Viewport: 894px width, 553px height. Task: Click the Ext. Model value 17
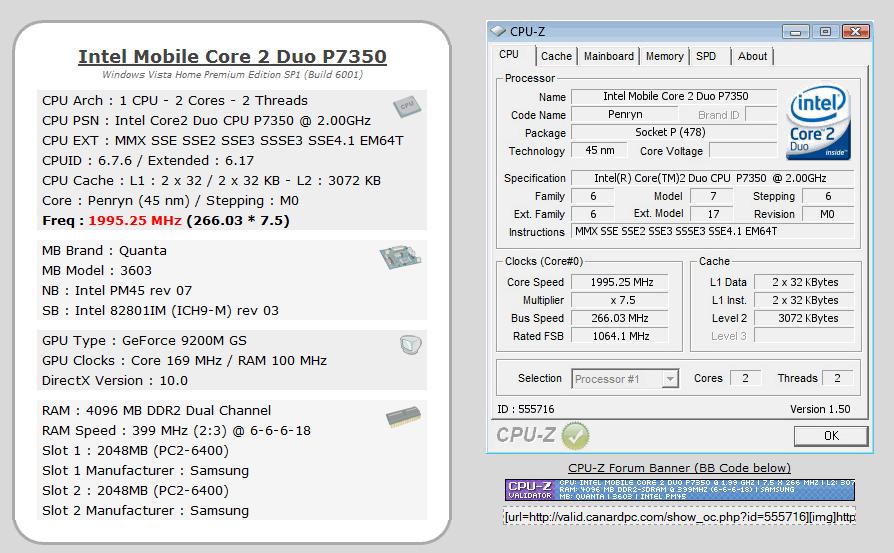coord(713,214)
